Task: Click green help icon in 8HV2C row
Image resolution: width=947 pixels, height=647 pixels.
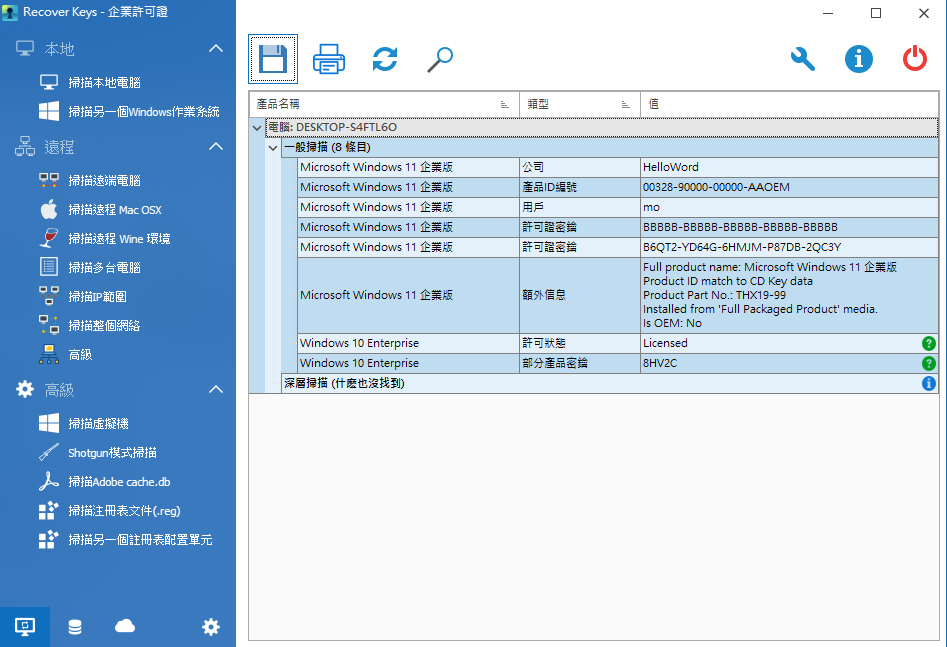Action: click(929, 363)
